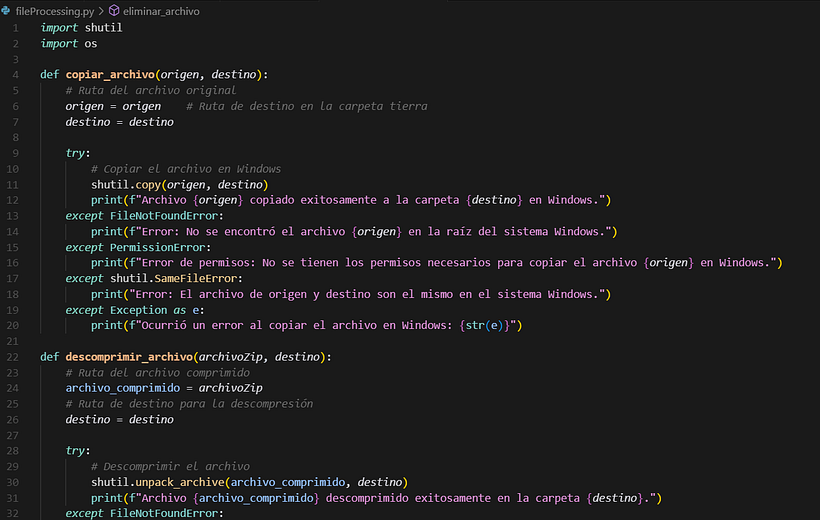This screenshot has width=820, height=520.
Task: Click 'os' in import statement line 2
Action: point(91,43)
